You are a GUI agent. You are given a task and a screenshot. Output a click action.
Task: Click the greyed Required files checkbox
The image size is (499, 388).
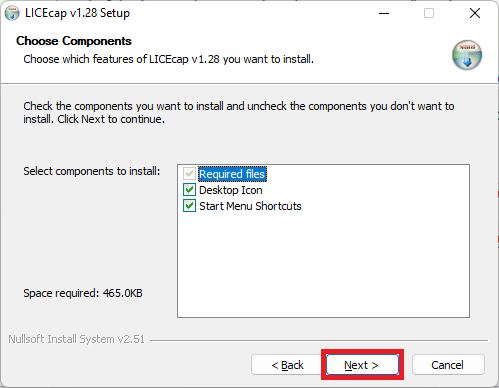click(x=189, y=174)
